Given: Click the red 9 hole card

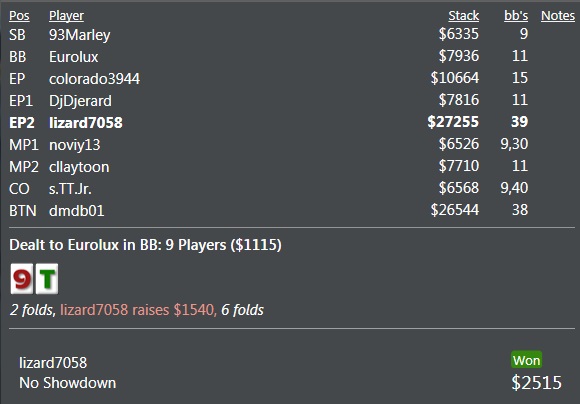Looking at the screenshot, I should 22,279.
